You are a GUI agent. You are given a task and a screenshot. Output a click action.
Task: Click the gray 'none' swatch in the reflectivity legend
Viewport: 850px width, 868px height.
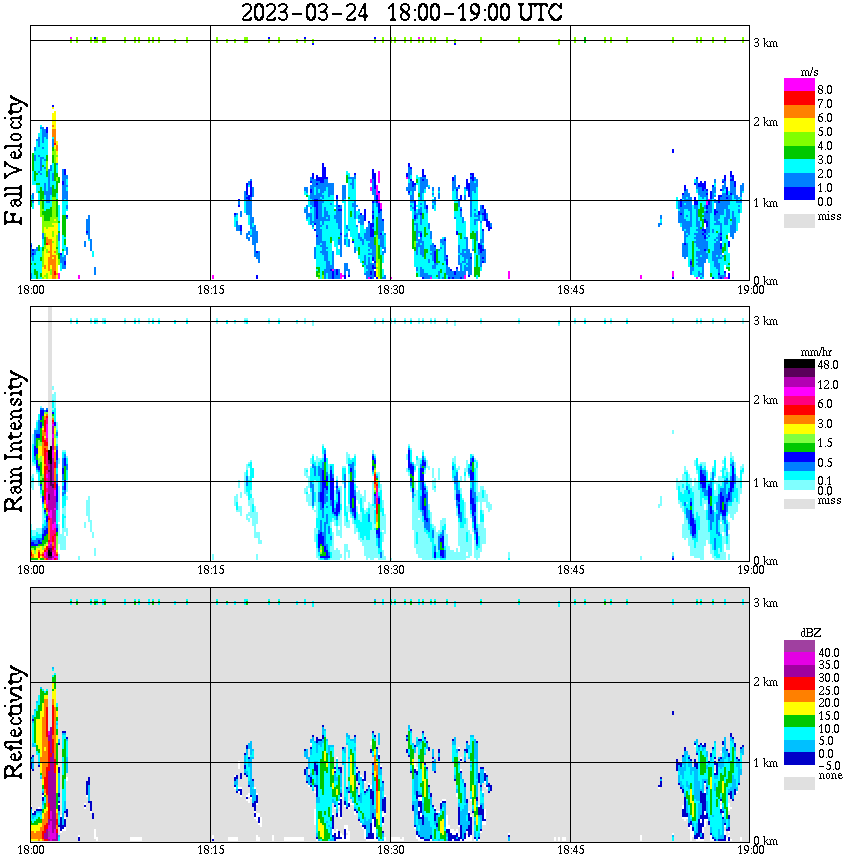coord(799,783)
